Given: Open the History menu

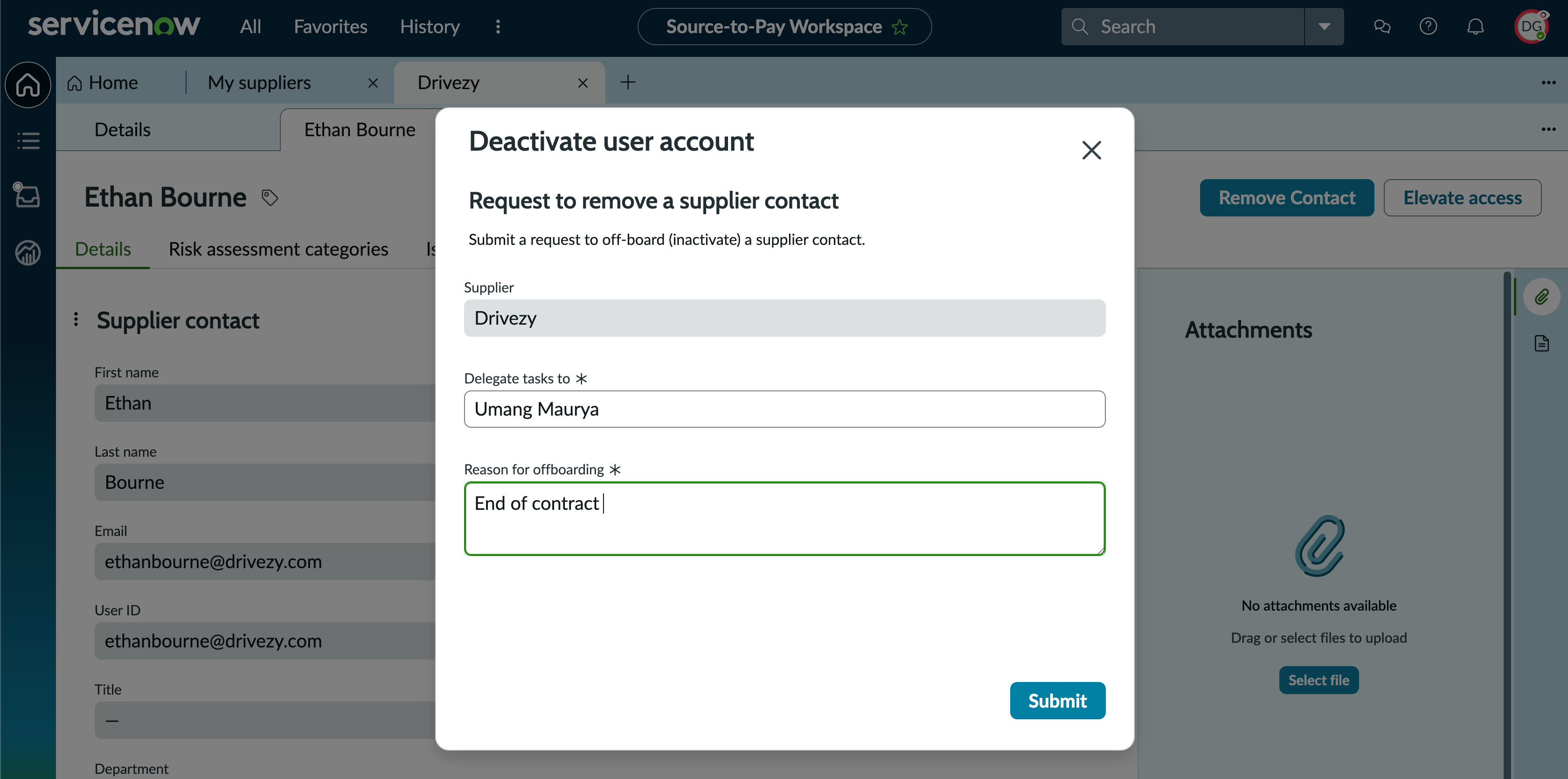Looking at the screenshot, I should coord(430,26).
